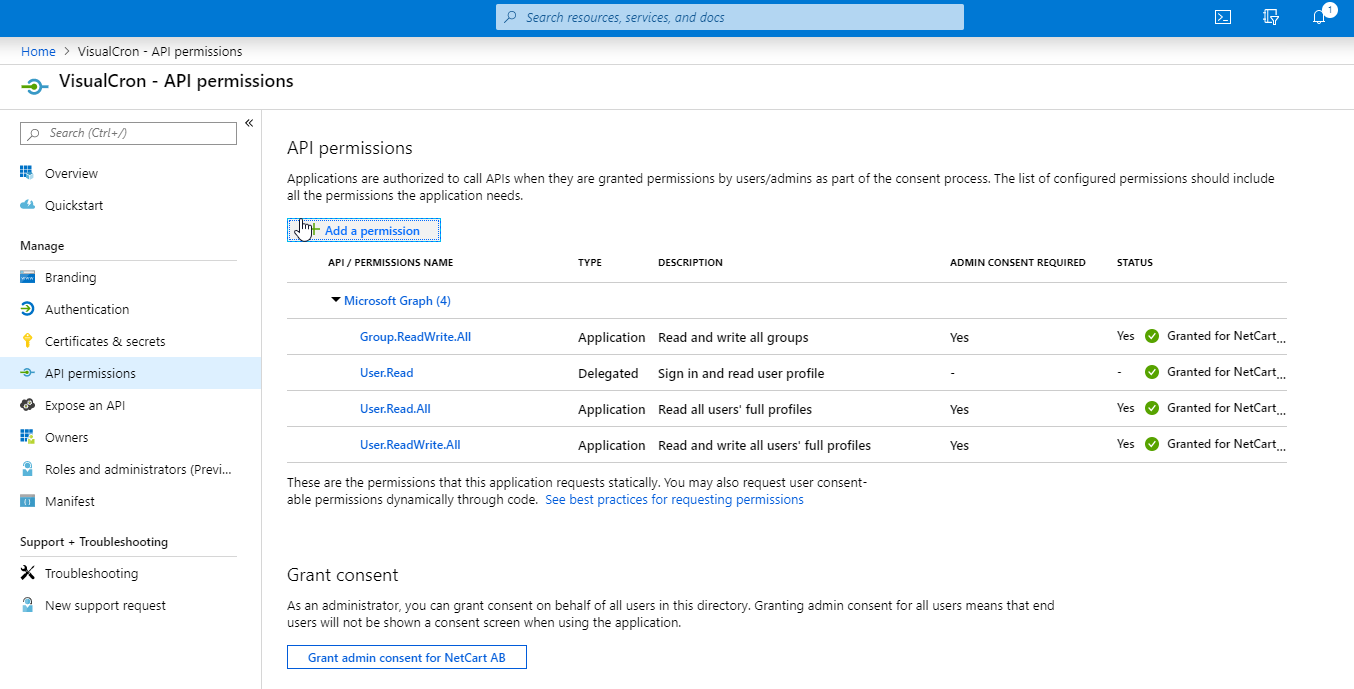Open the Quickstart section
Viewport: 1354px width, 689px height.
[x=73, y=204]
